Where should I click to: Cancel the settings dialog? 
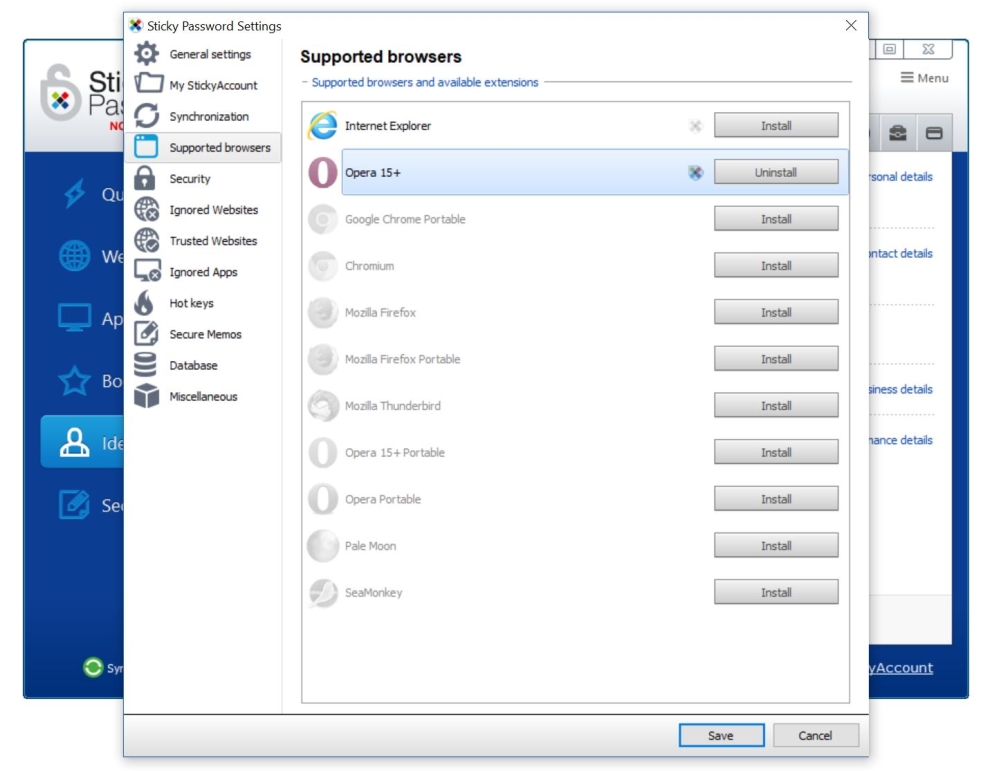point(815,735)
